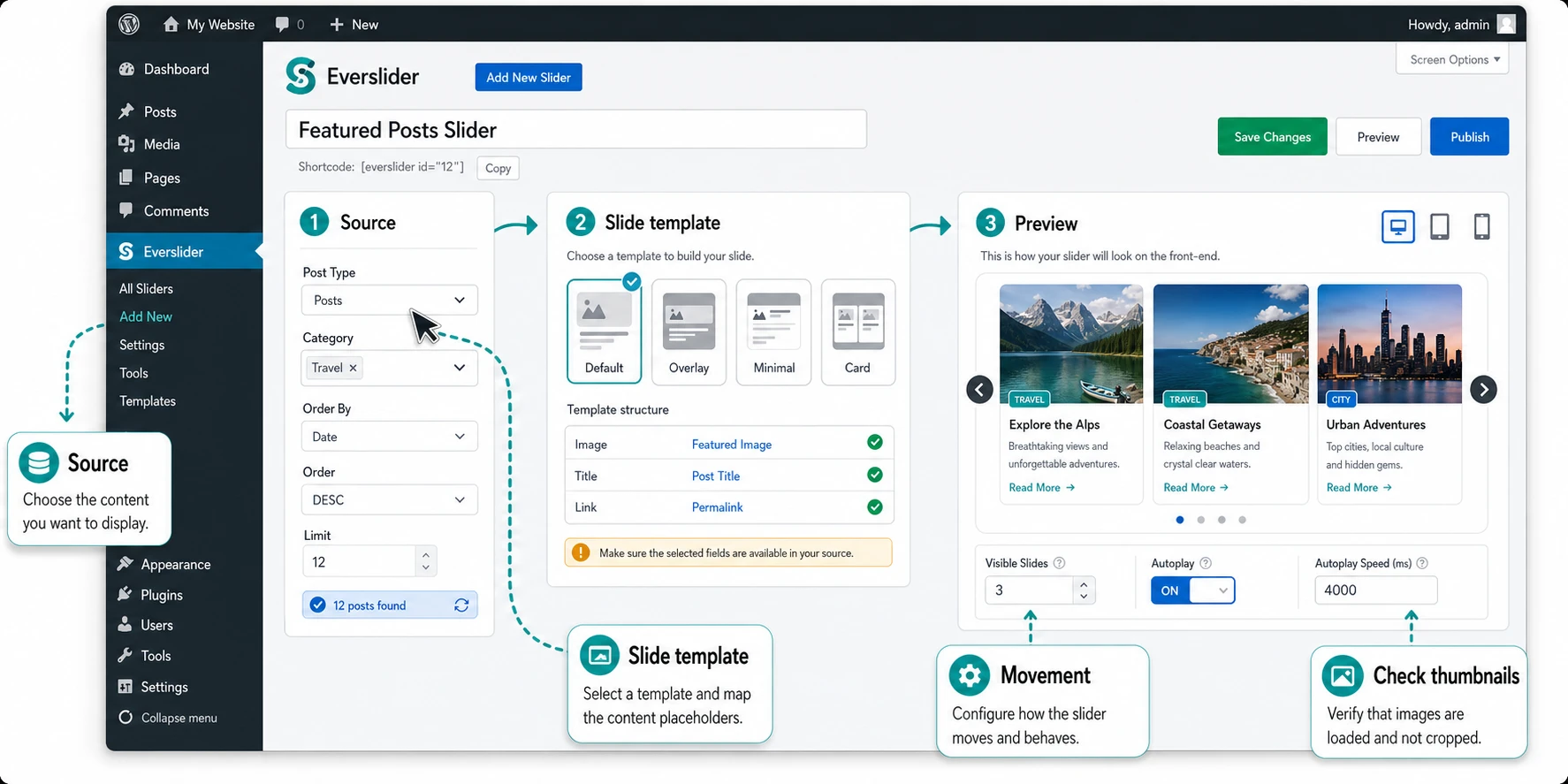Viewport: 1568px width, 784px height.
Task: Click the next slide arrow
Action: [x=1483, y=389]
